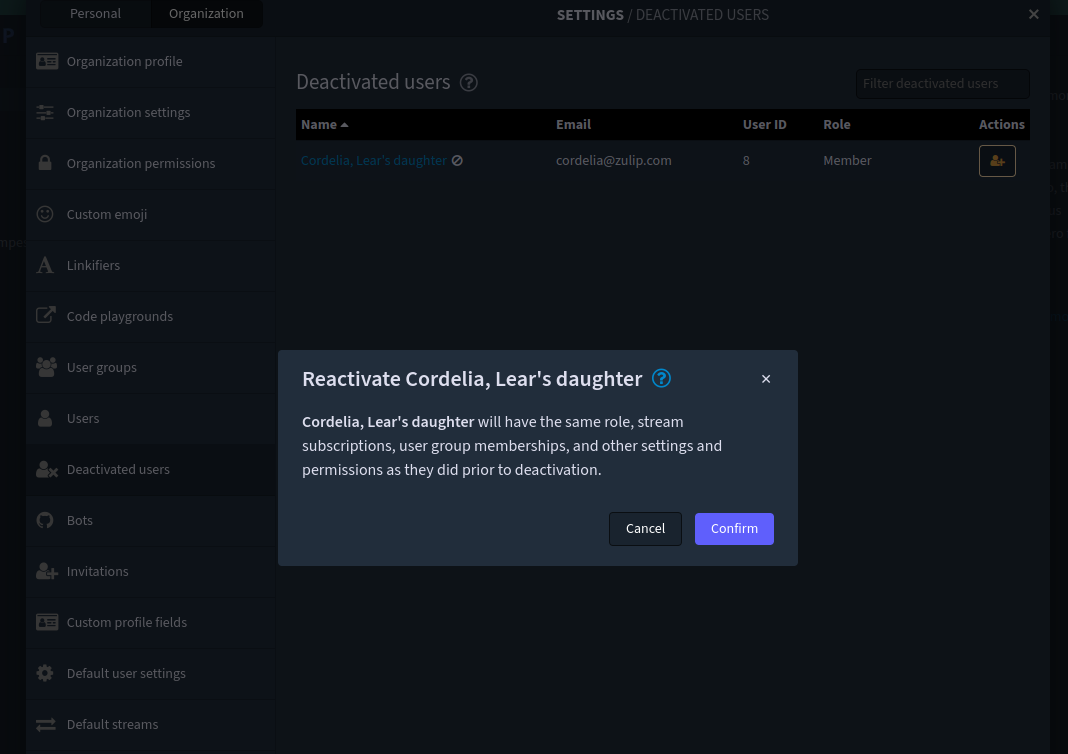1068x754 pixels.
Task: Click the Linkifiers letter-A icon
Action: [44, 265]
